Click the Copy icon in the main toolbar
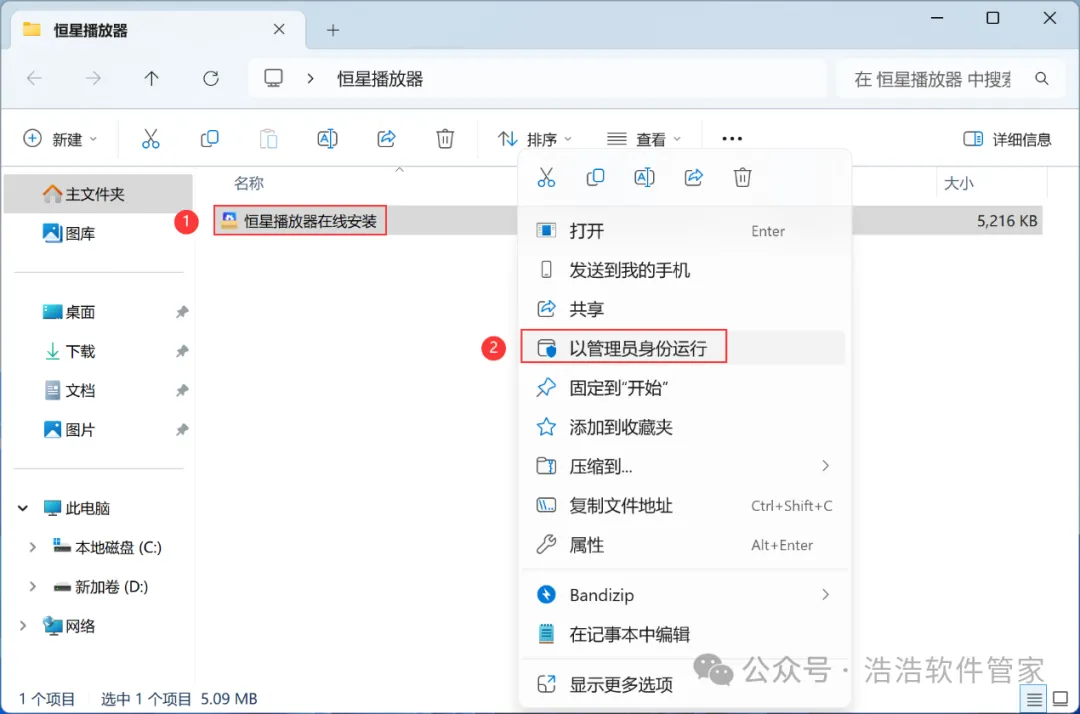 [209, 139]
